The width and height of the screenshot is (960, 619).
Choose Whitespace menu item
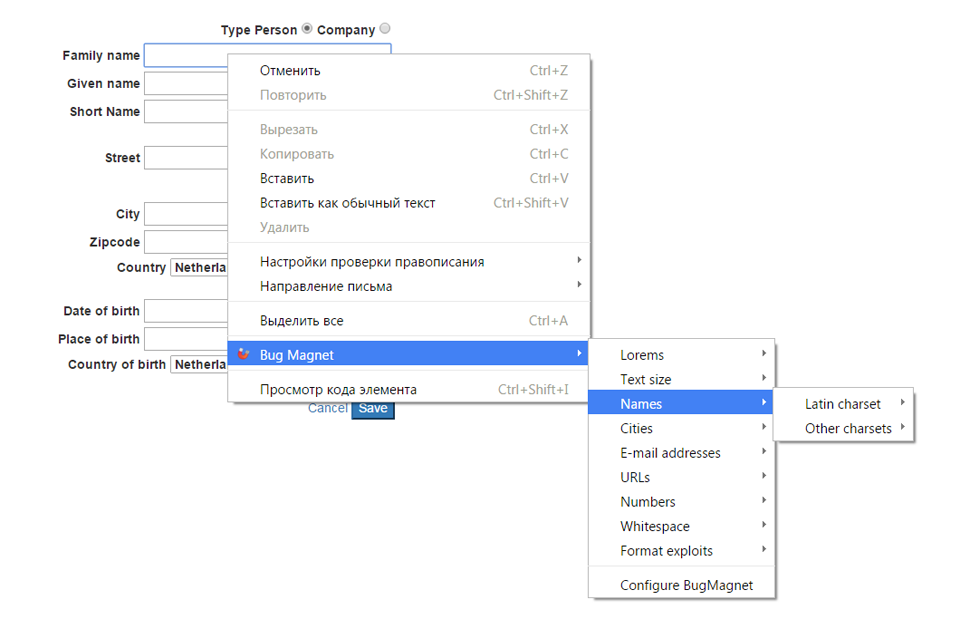pyautogui.click(x=655, y=526)
